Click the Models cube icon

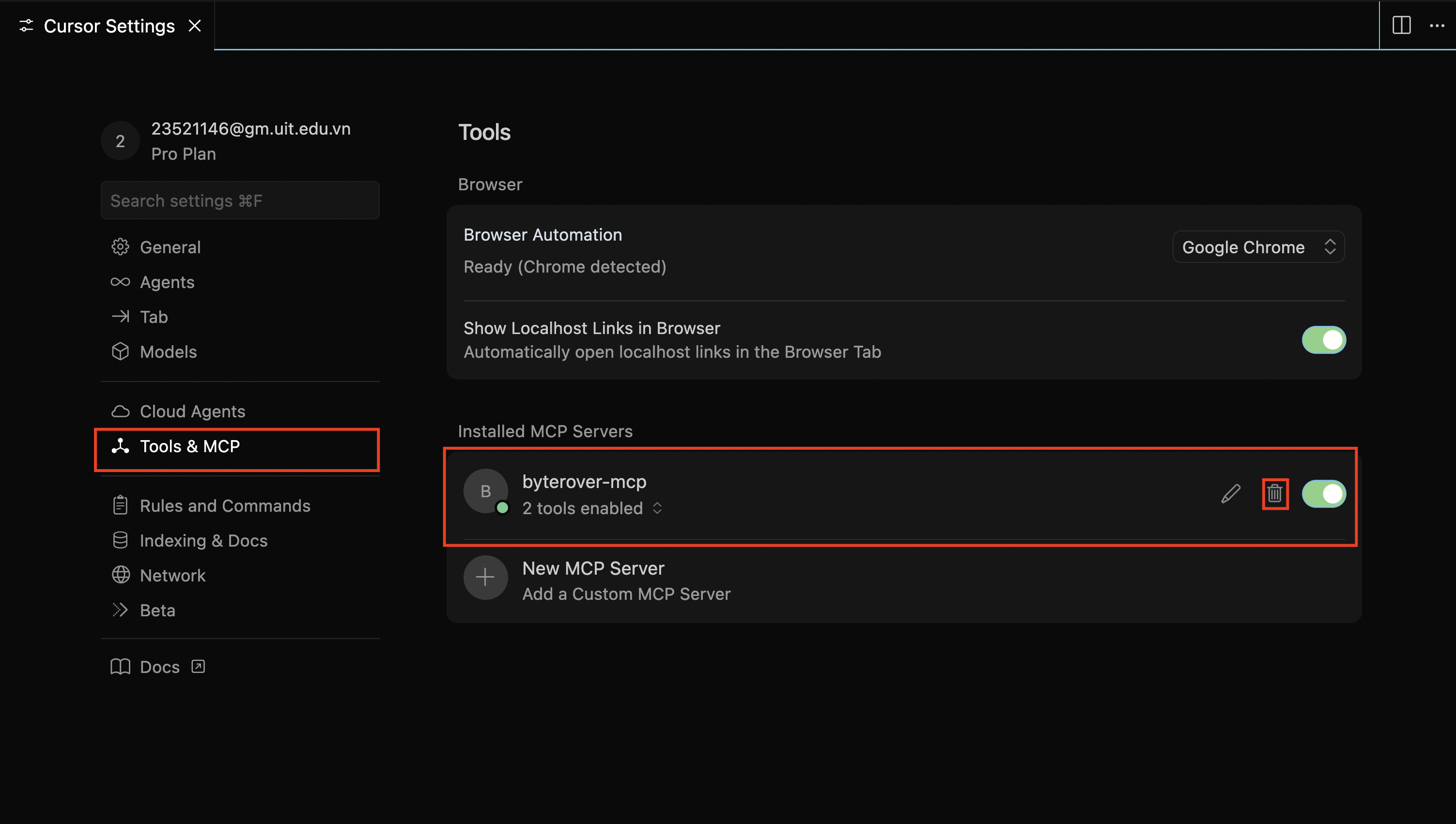click(x=121, y=351)
